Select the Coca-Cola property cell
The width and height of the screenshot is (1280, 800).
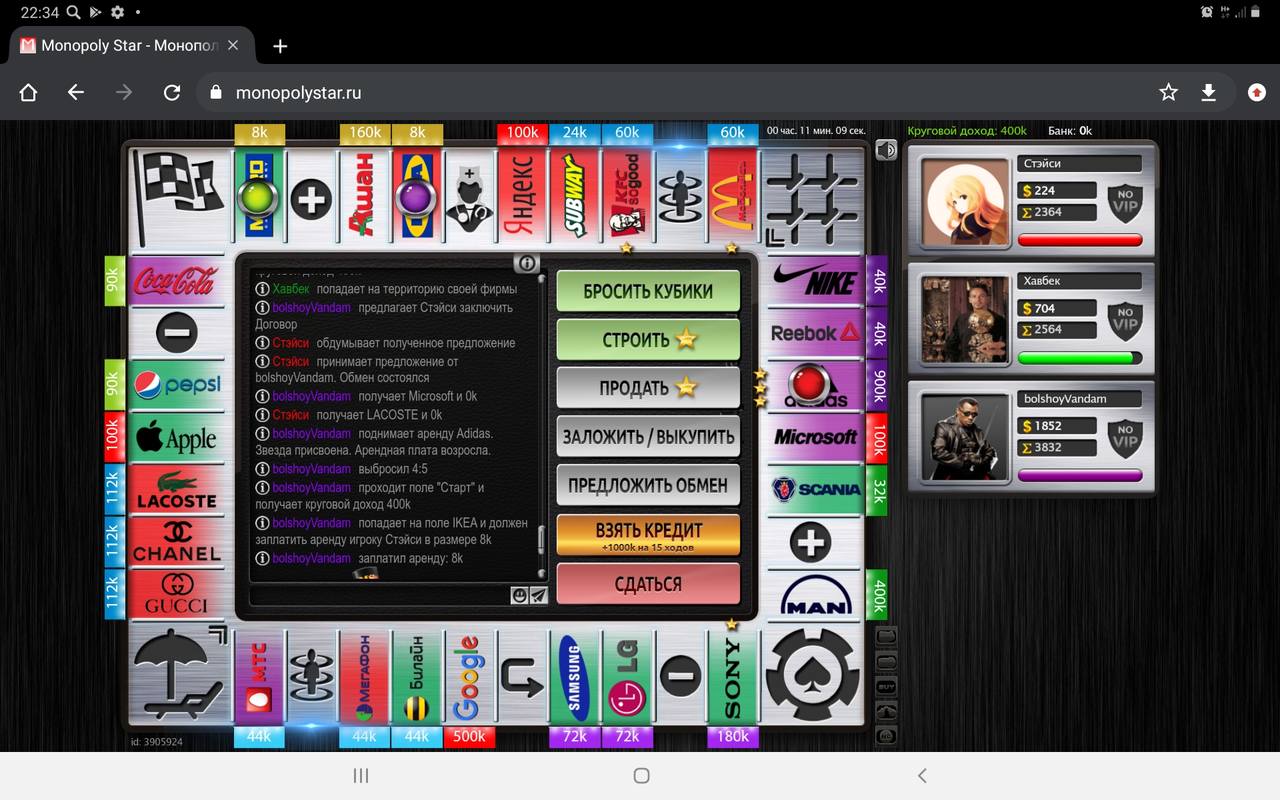pos(177,281)
